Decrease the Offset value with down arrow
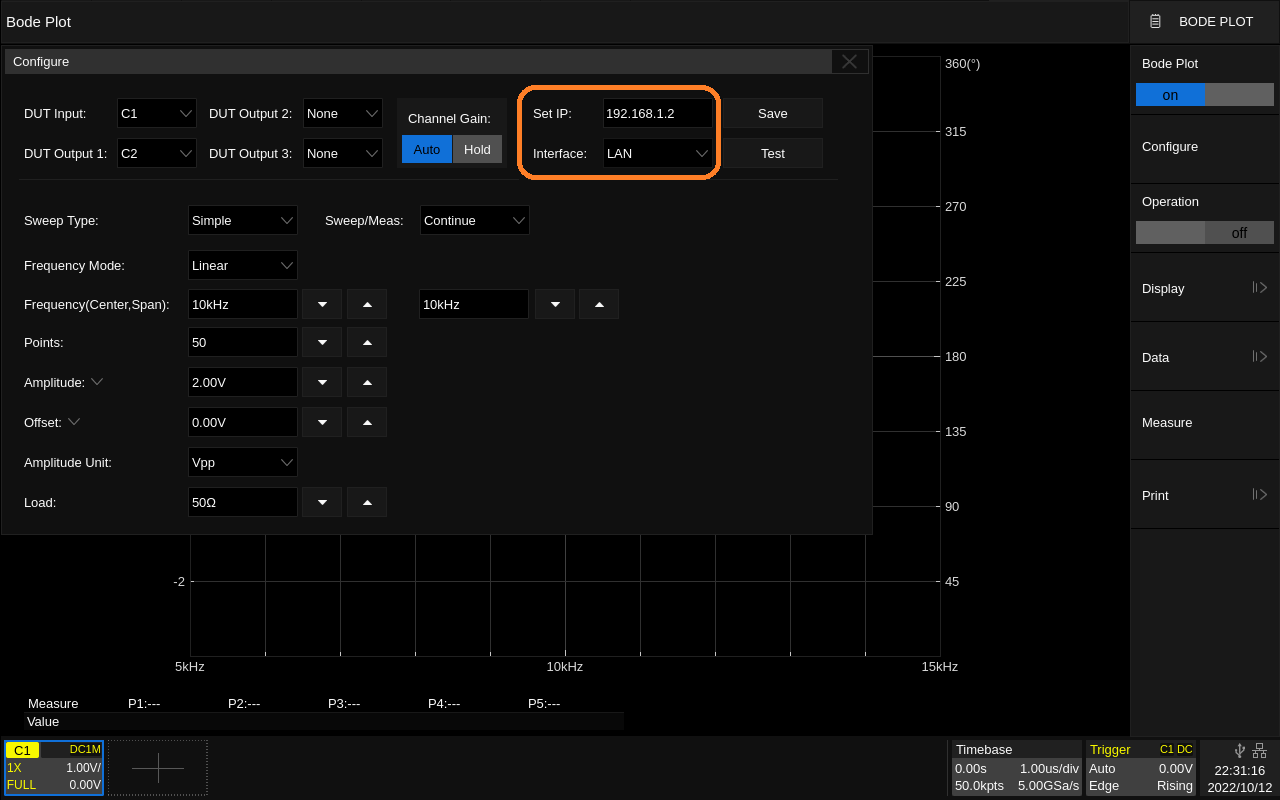 click(322, 422)
